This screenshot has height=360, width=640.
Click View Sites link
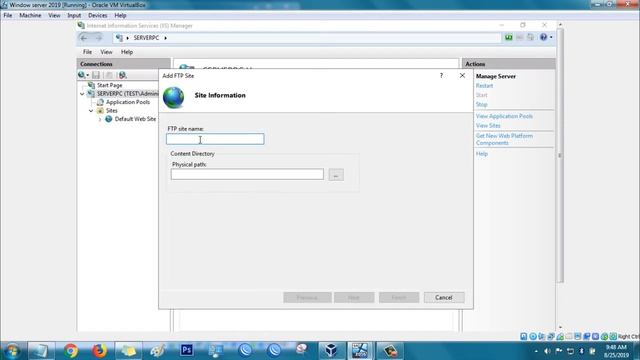[x=488, y=126]
